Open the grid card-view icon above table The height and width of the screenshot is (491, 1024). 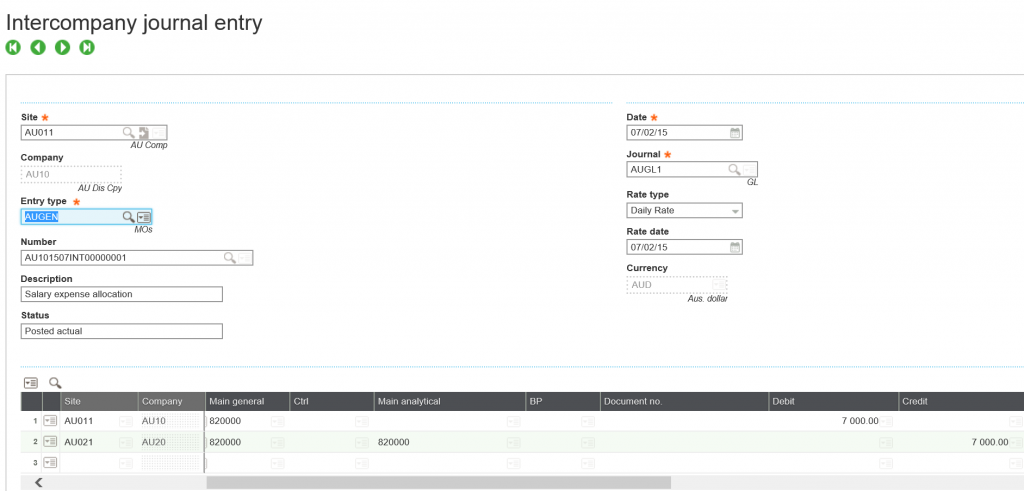click(30, 382)
